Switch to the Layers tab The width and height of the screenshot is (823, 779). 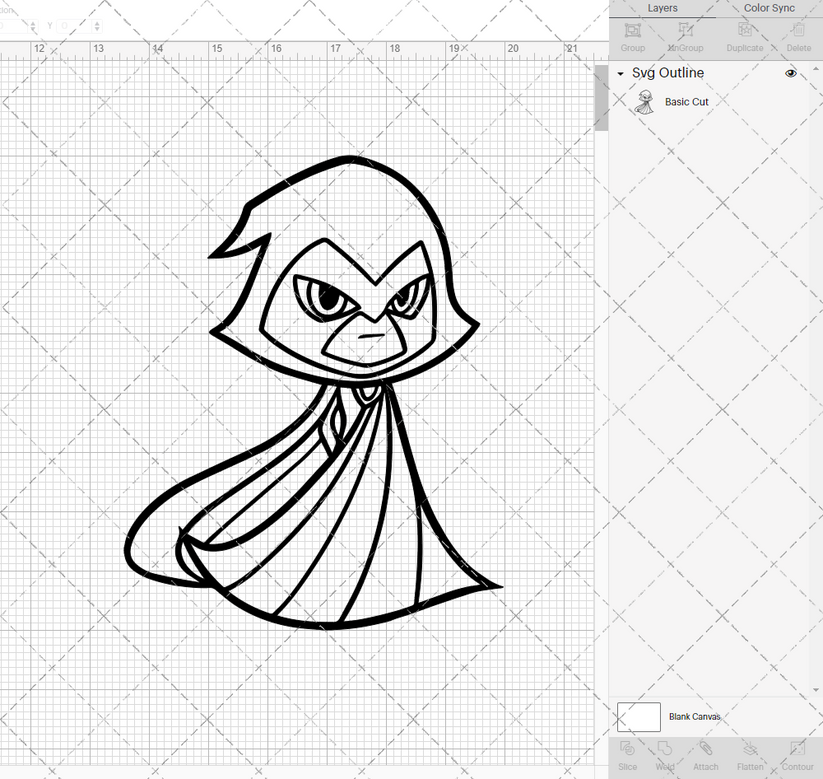point(662,8)
